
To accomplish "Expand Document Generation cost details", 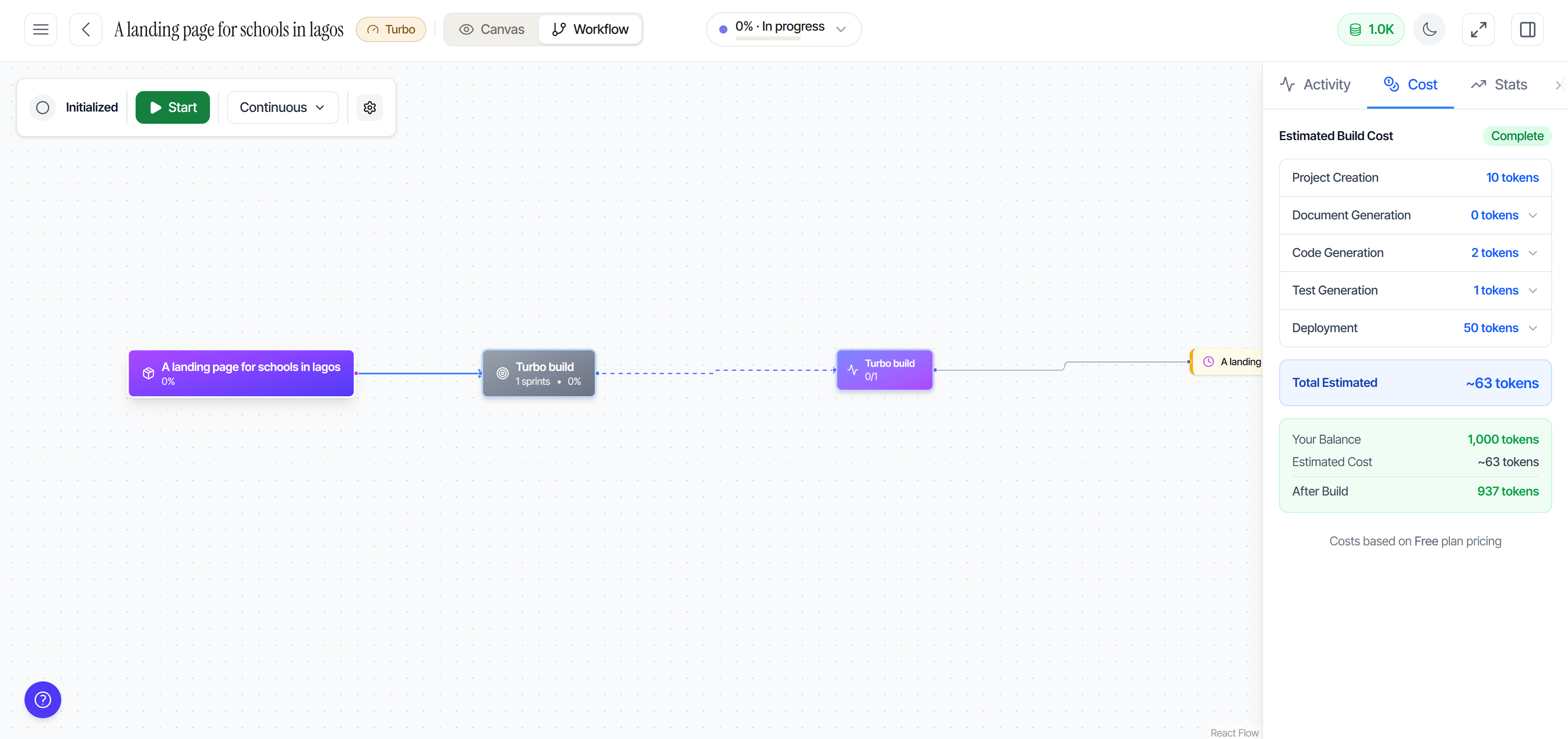I will 1533,216.
